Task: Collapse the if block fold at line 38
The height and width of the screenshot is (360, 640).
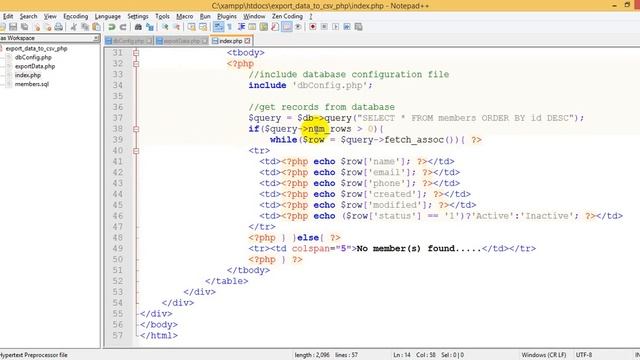Action: click(x=136, y=129)
